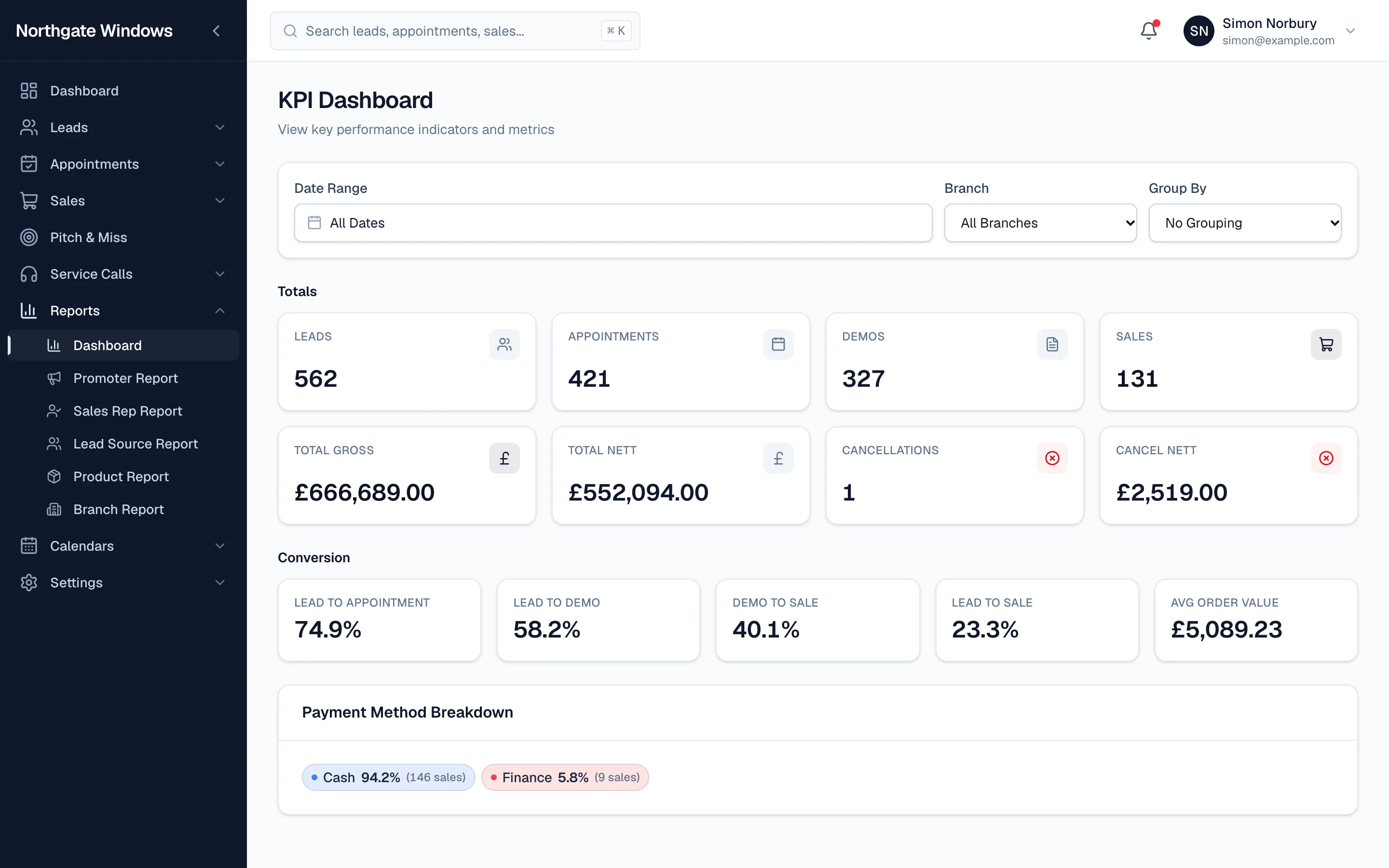Click the Sales Rep Report user-check icon
This screenshot has width=1389, height=868.
point(54,411)
